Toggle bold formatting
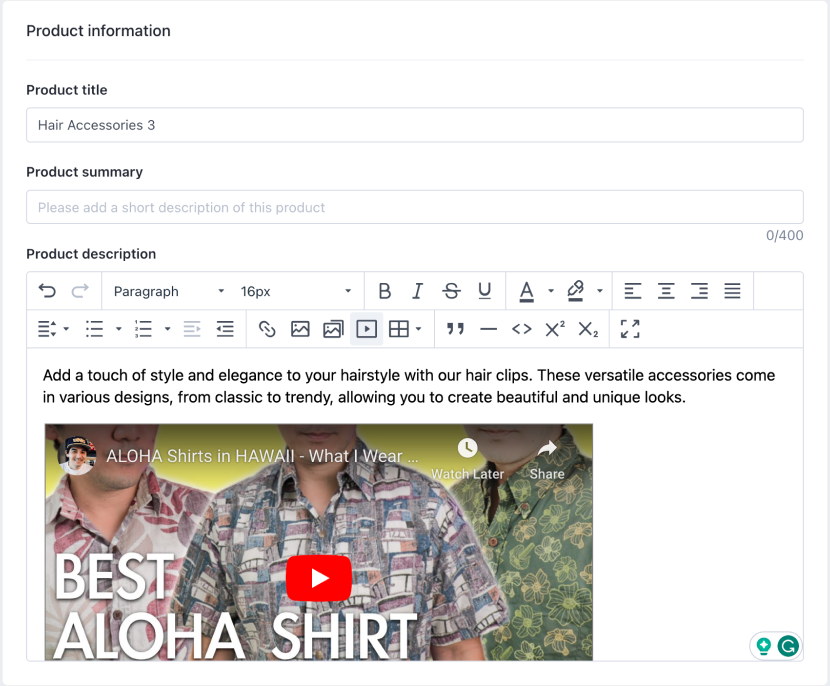Viewport: 830px width, 686px height. (385, 291)
